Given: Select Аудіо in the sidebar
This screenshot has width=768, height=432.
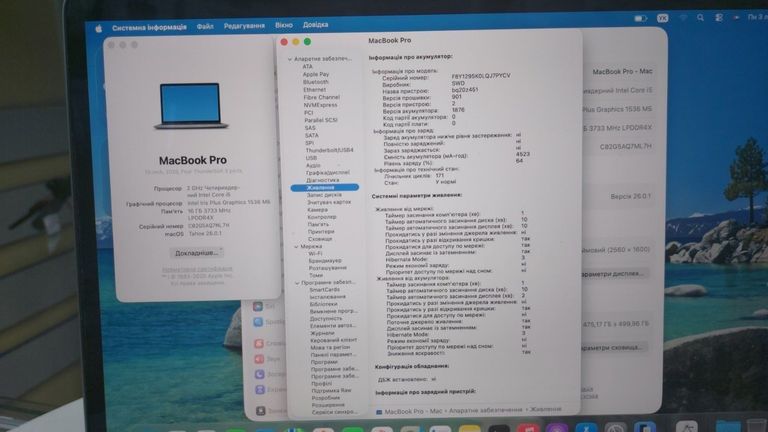Looking at the screenshot, I should click(x=313, y=166).
